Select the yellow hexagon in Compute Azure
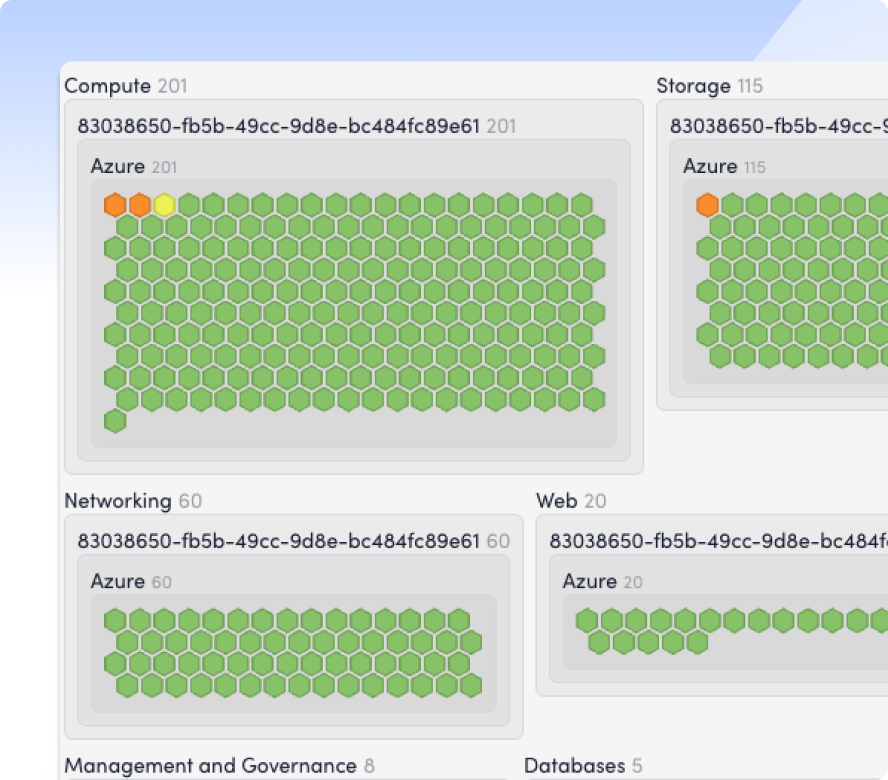Screen dimensions: 888x780 164,204
